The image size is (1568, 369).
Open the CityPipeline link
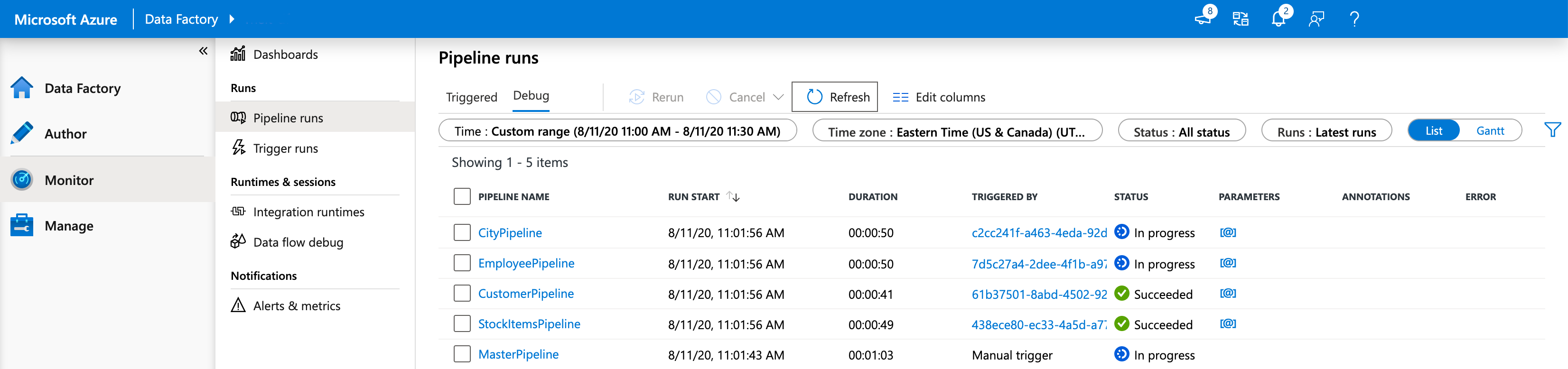pyautogui.click(x=510, y=232)
